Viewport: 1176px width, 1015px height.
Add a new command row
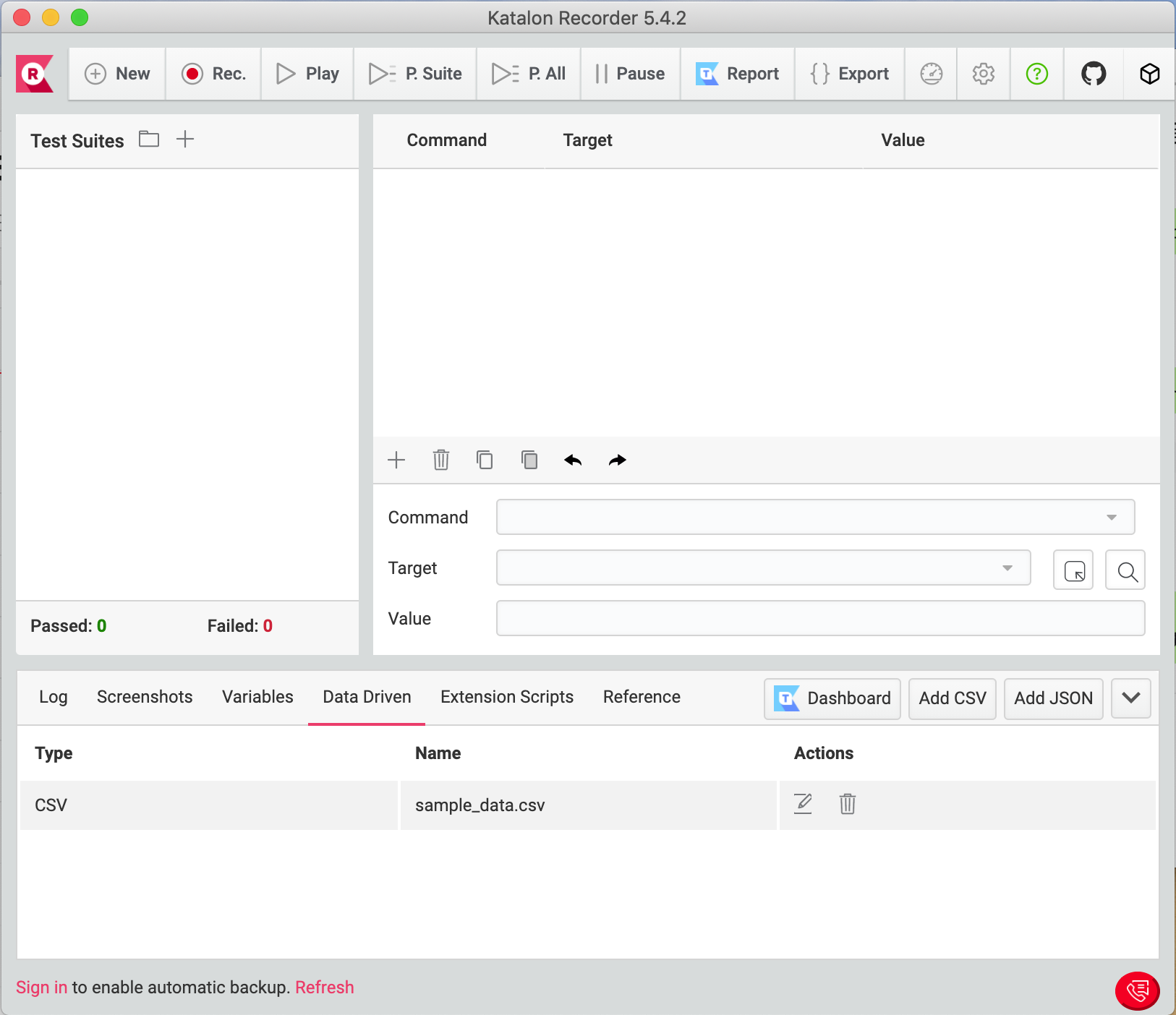(x=396, y=460)
